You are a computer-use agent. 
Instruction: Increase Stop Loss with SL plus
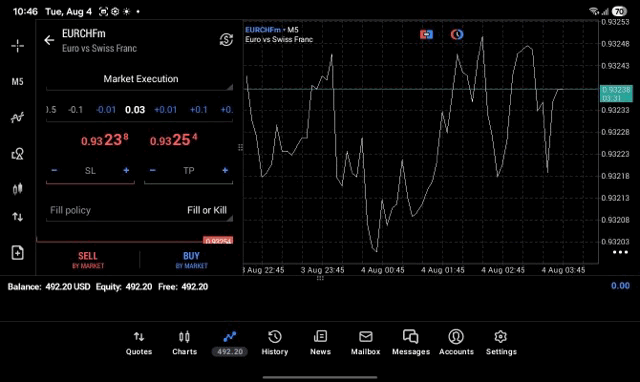pyautogui.click(x=126, y=171)
